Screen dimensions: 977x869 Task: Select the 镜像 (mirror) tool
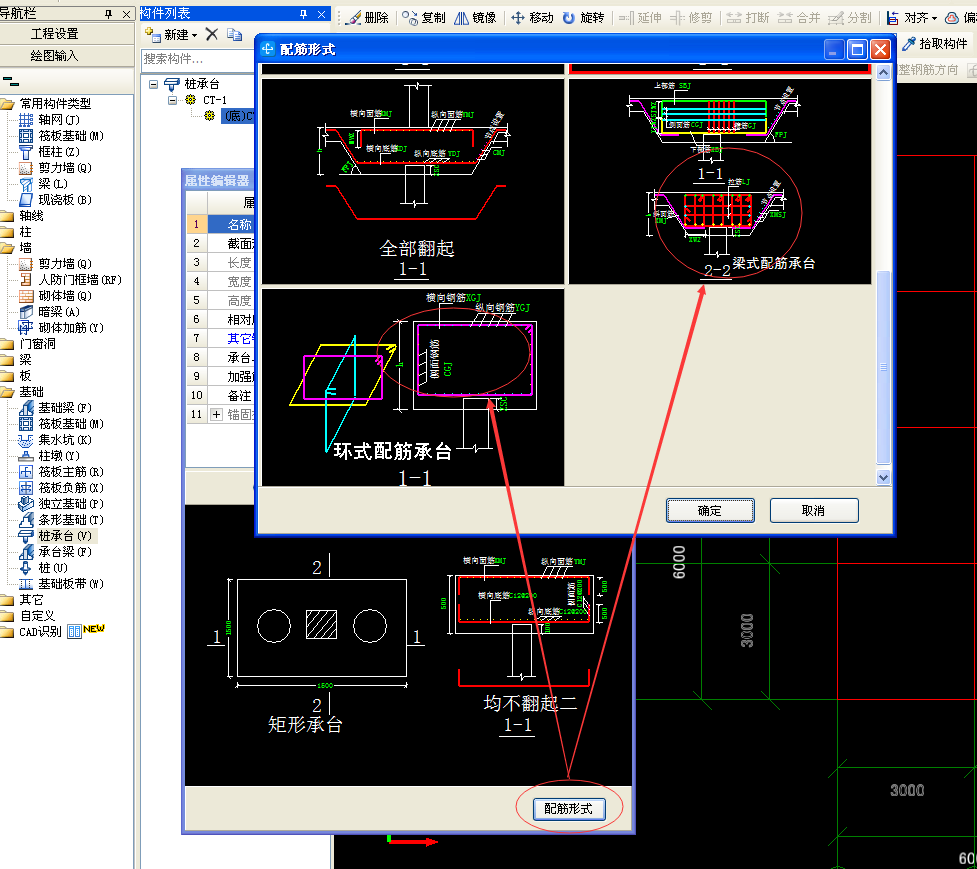tap(475, 17)
